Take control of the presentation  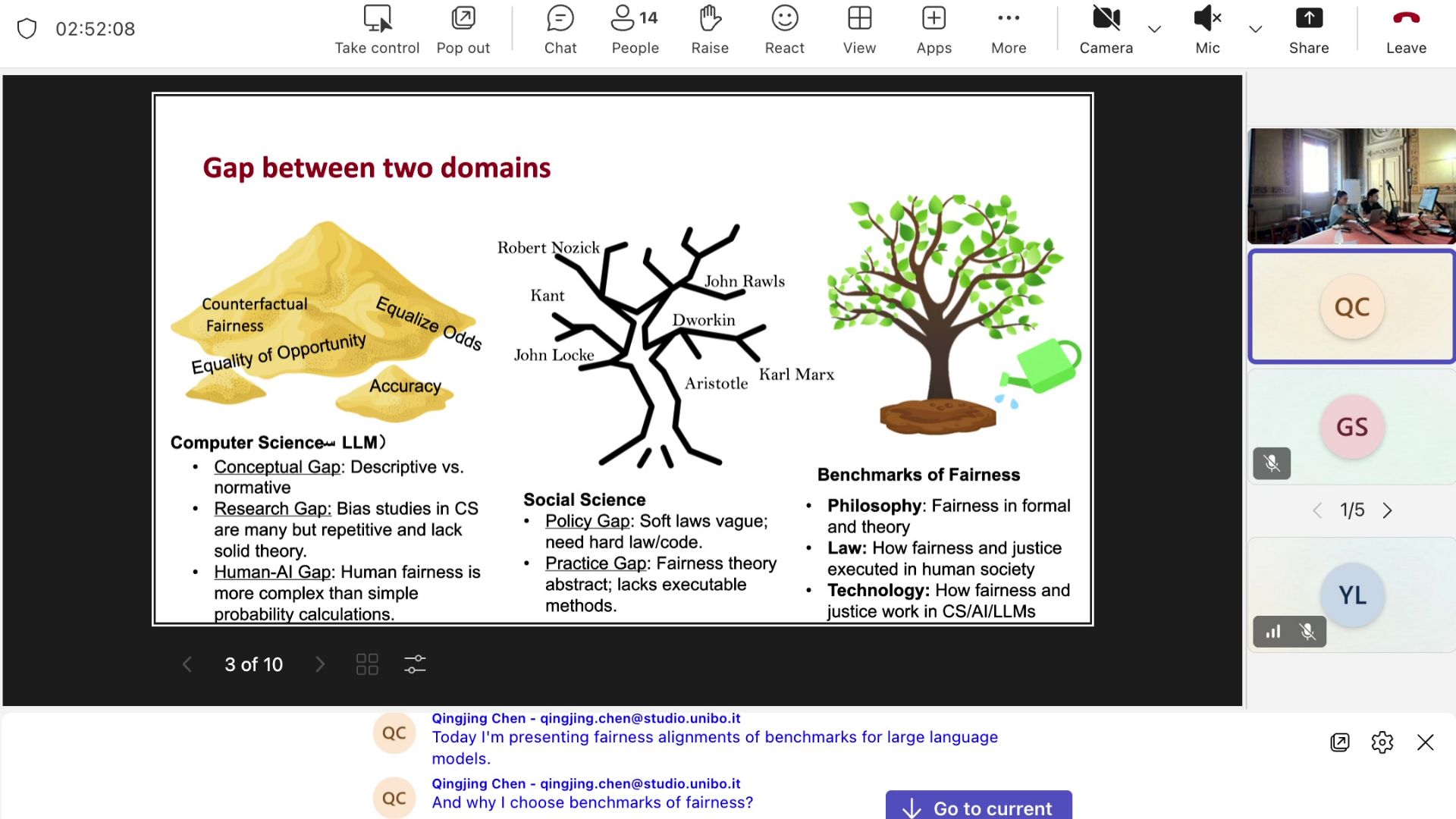click(x=377, y=30)
